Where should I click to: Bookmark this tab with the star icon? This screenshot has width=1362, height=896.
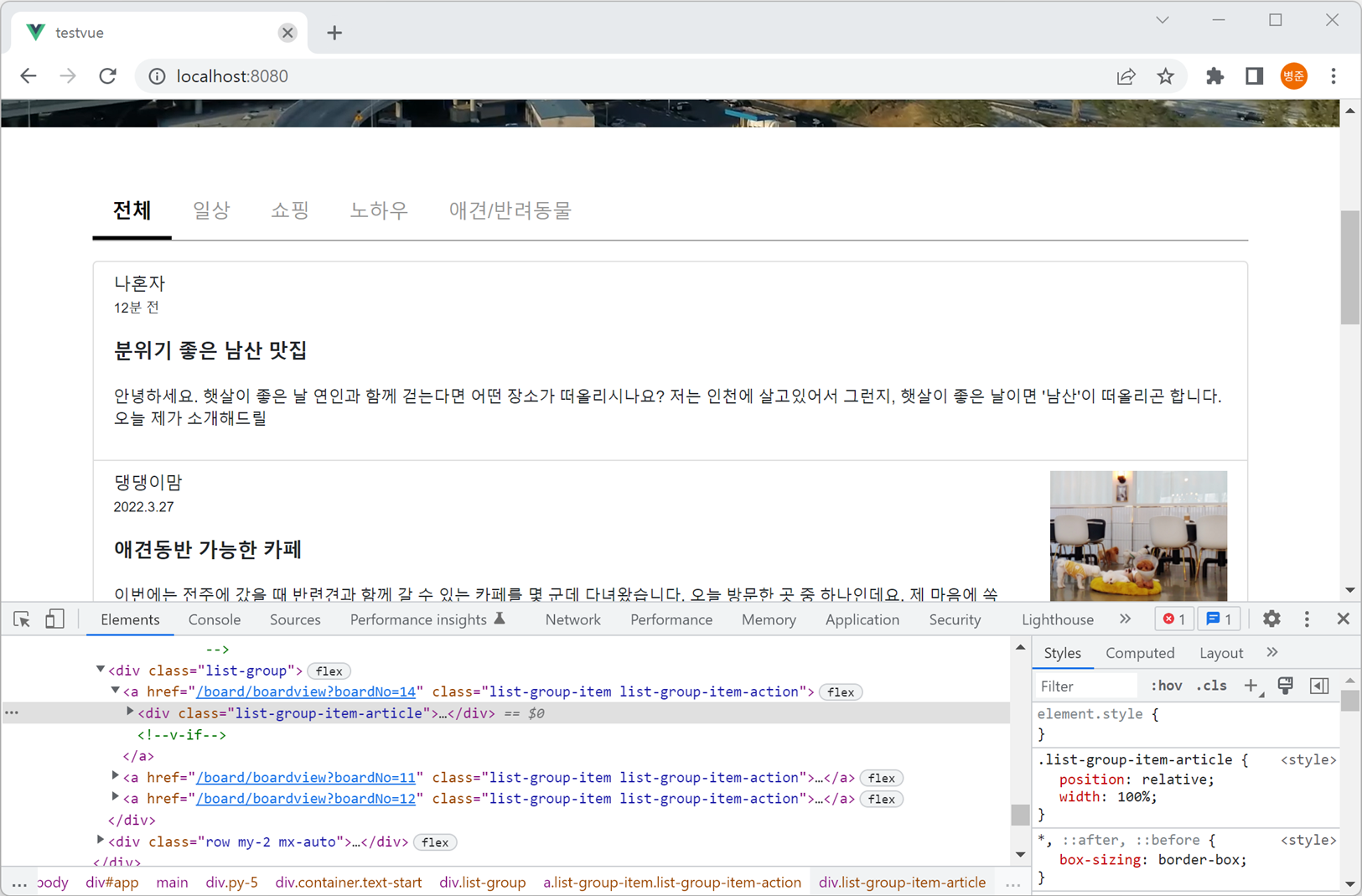pyautogui.click(x=1165, y=76)
